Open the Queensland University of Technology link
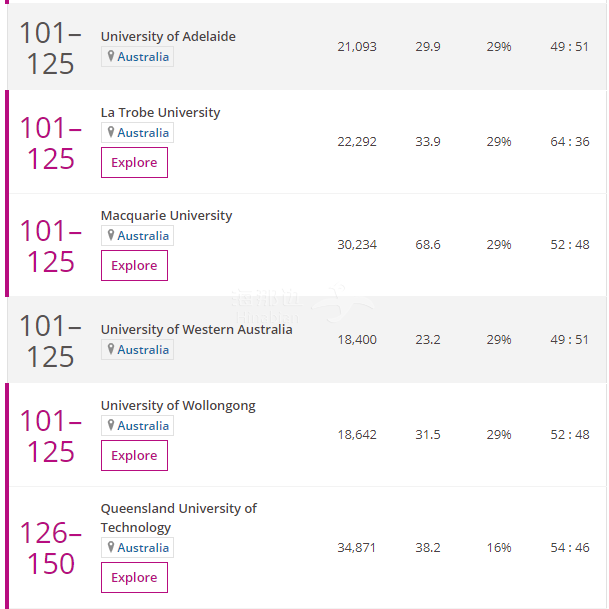Image resolution: width=609 pixels, height=609 pixels. click(x=179, y=518)
